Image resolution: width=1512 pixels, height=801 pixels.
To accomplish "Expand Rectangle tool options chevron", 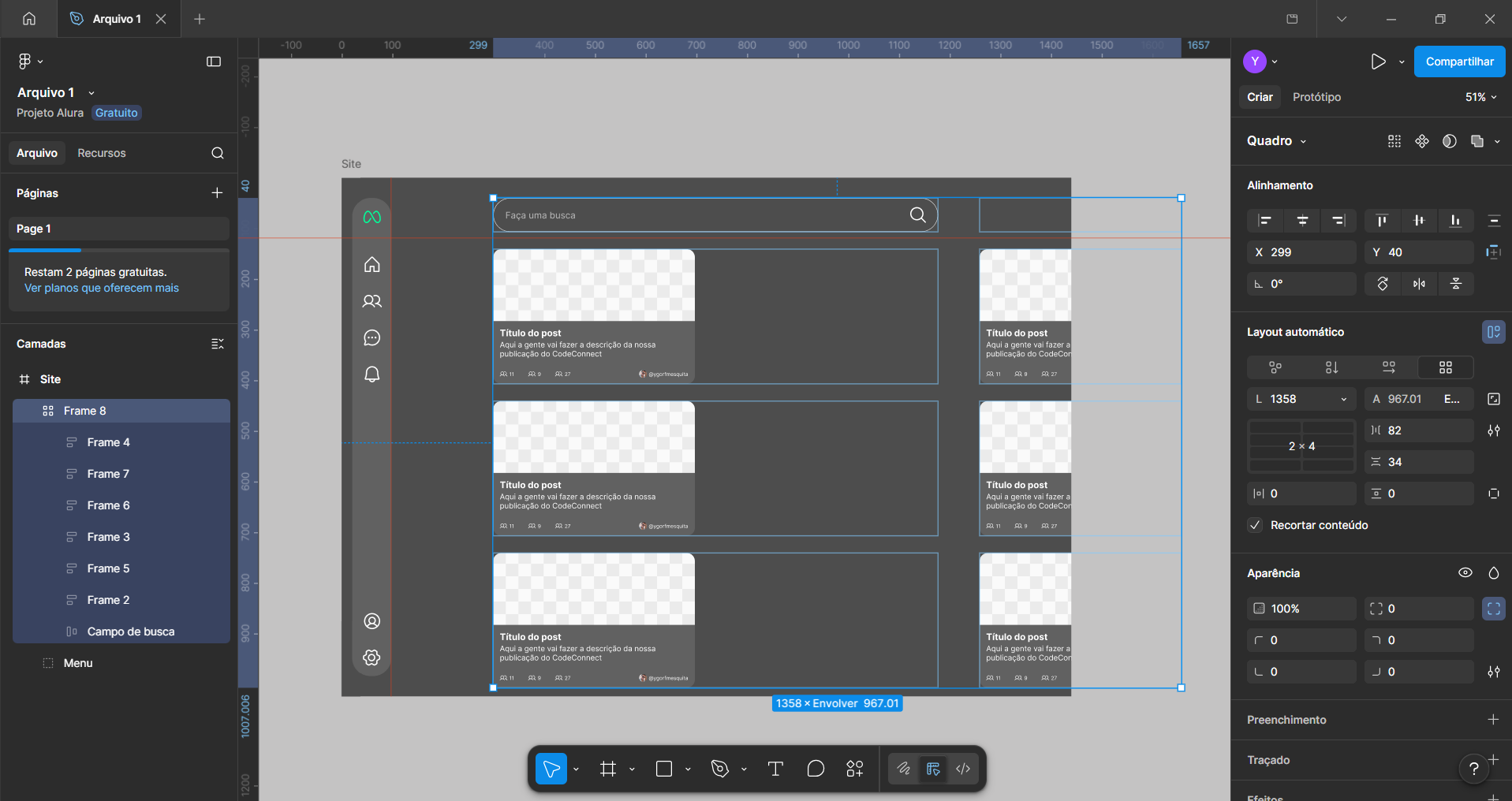I will (x=688, y=769).
